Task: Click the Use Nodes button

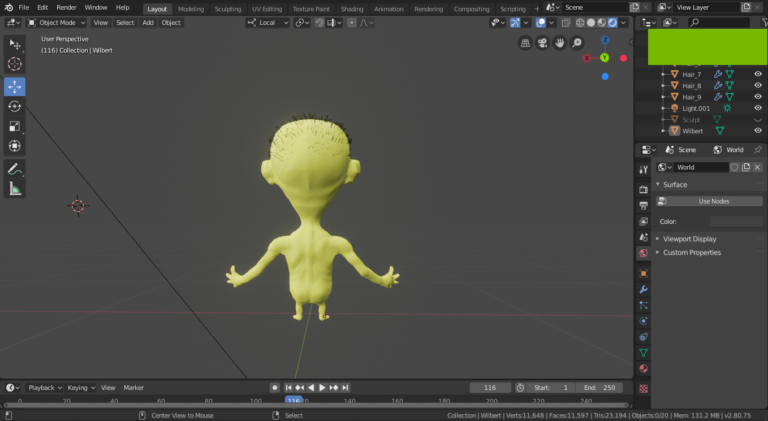Action: tap(713, 201)
